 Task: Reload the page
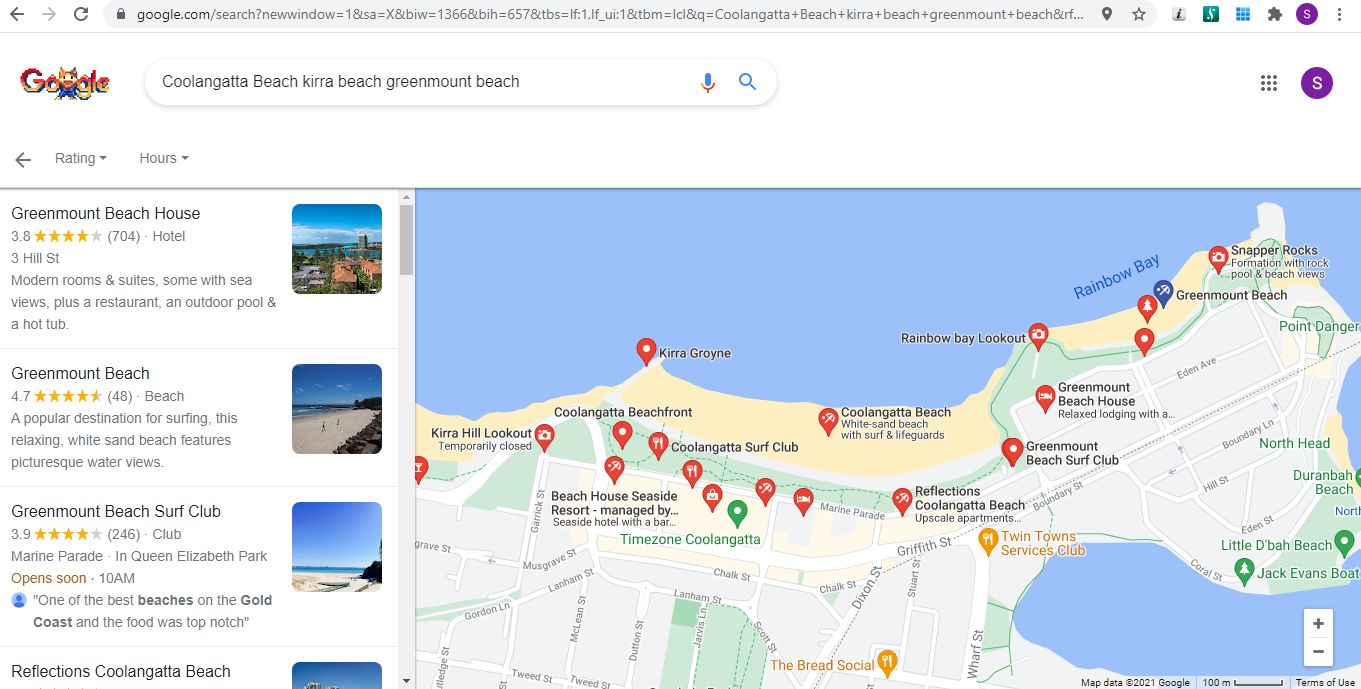pos(81,14)
